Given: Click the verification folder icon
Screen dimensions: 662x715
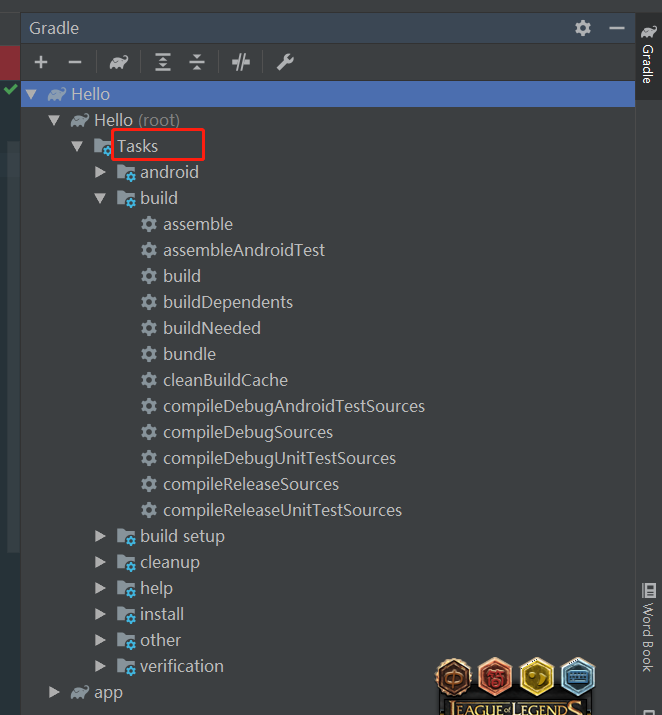Looking at the screenshot, I should (126, 667).
